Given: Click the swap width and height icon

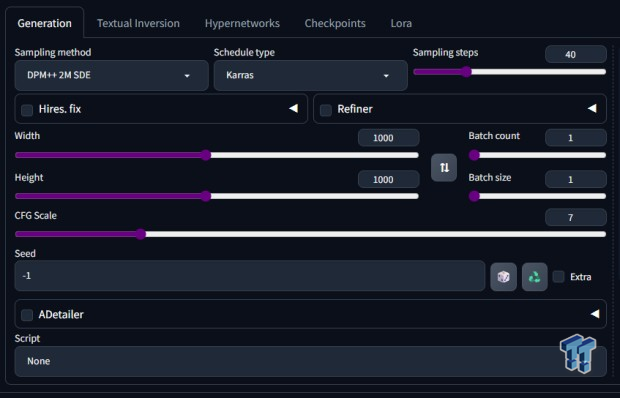Looking at the screenshot, I should click(x=444, y=168).
